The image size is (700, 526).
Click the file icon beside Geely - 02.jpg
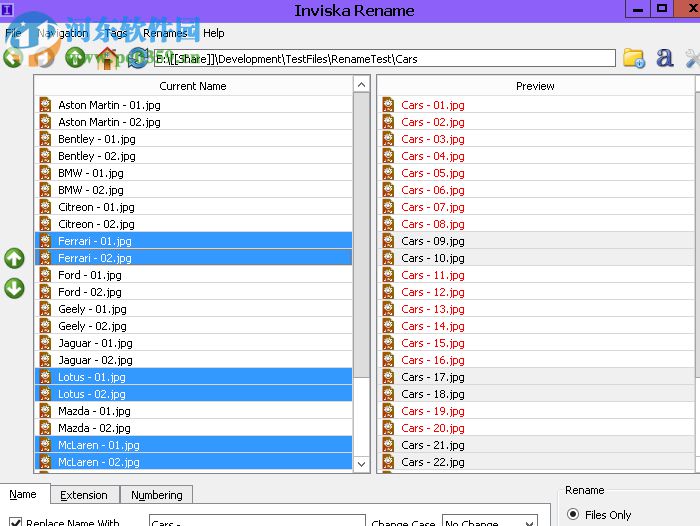click(45, 326)
